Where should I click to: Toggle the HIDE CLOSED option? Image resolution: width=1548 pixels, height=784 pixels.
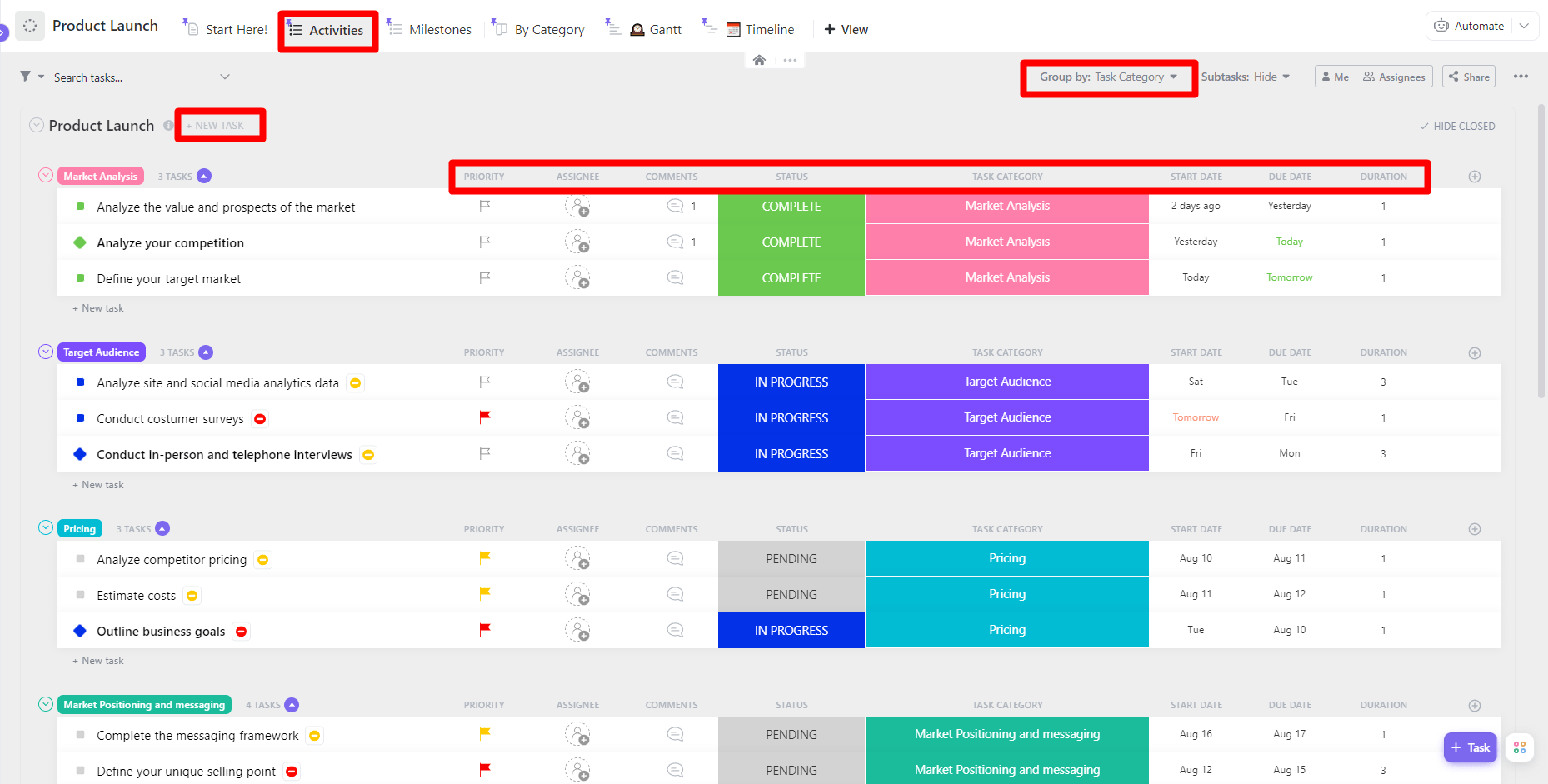(x=1457, y=126)
